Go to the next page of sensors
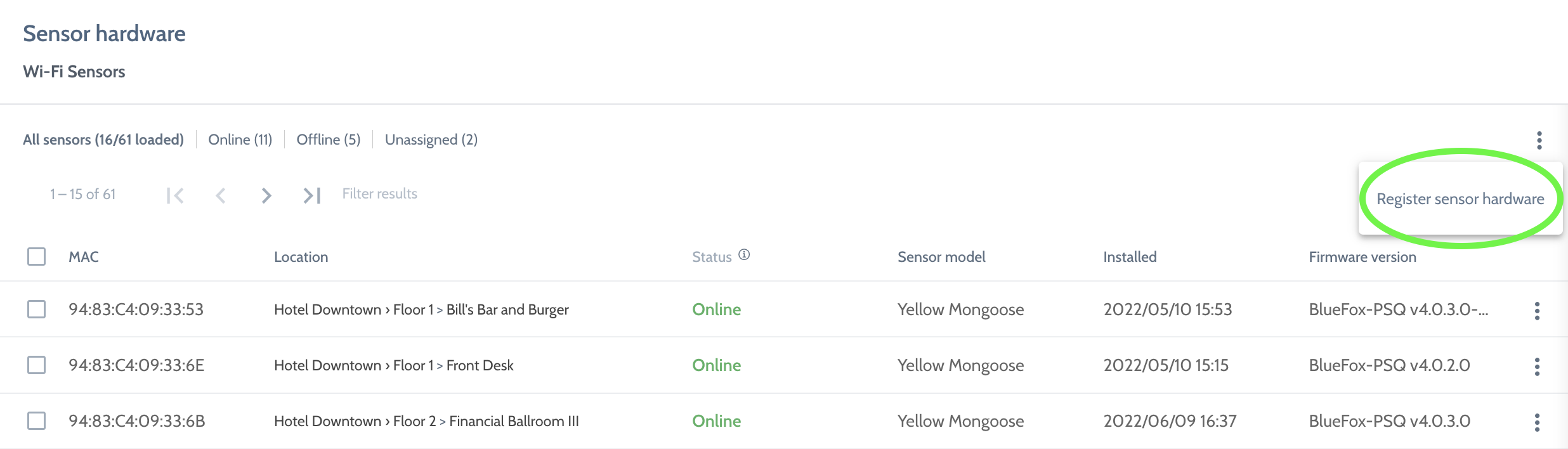 coord(266,195)
